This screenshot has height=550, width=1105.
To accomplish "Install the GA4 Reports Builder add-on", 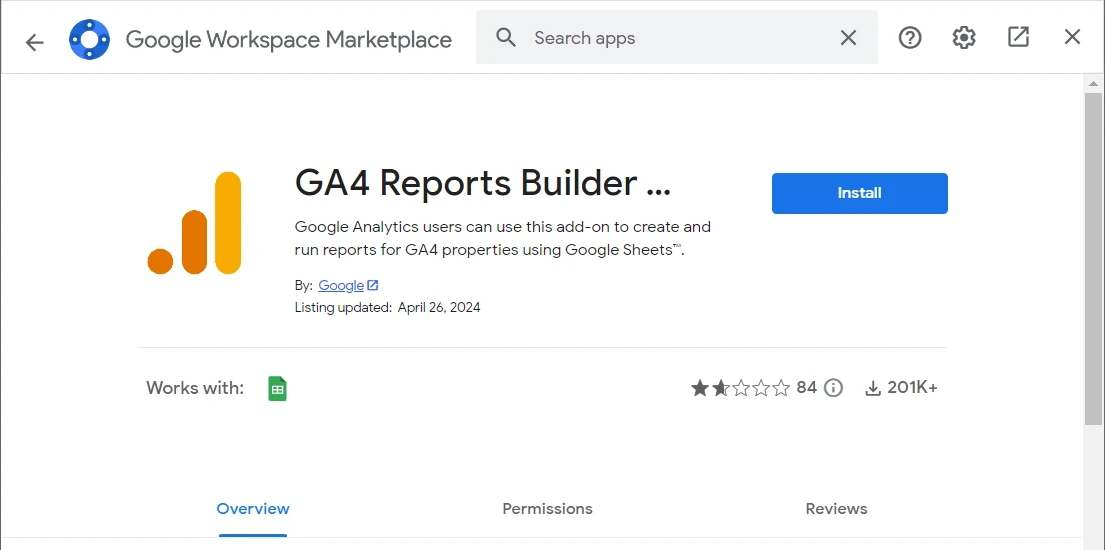I will [860, 193].
